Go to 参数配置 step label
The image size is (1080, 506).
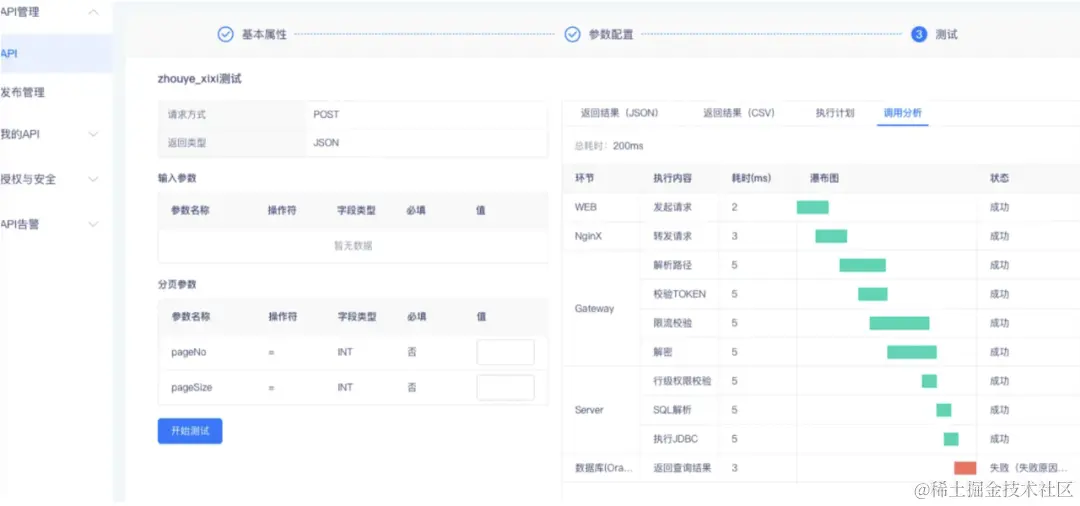[x=611, y=34]
